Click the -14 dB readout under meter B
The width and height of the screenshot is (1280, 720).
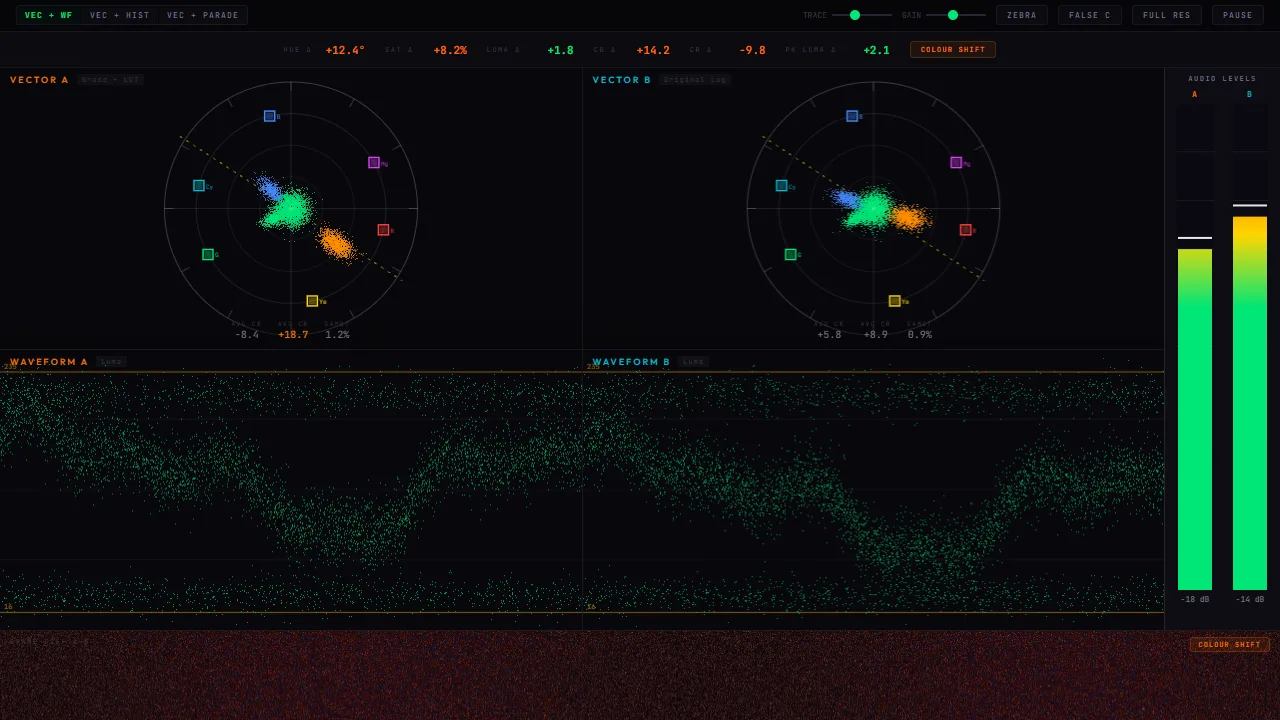[1250, 600]
